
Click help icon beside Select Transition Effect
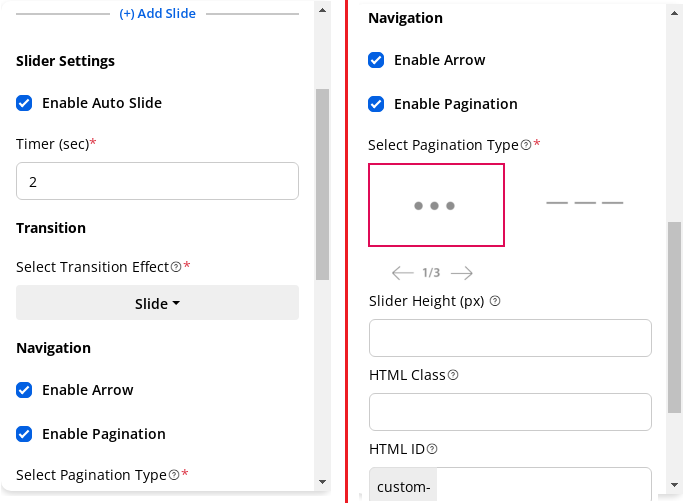coord(176,267)
